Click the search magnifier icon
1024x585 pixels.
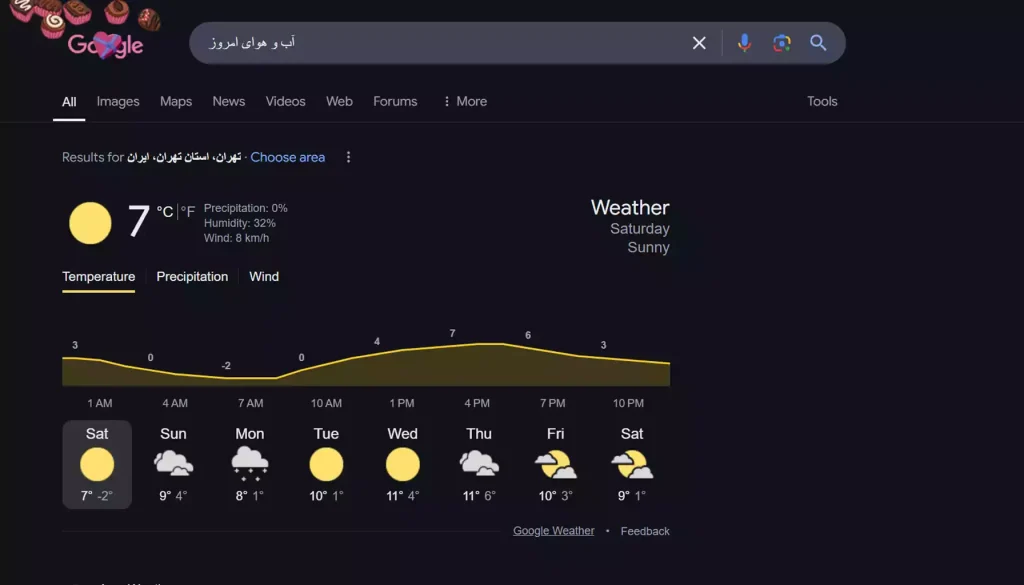(818, 42)
